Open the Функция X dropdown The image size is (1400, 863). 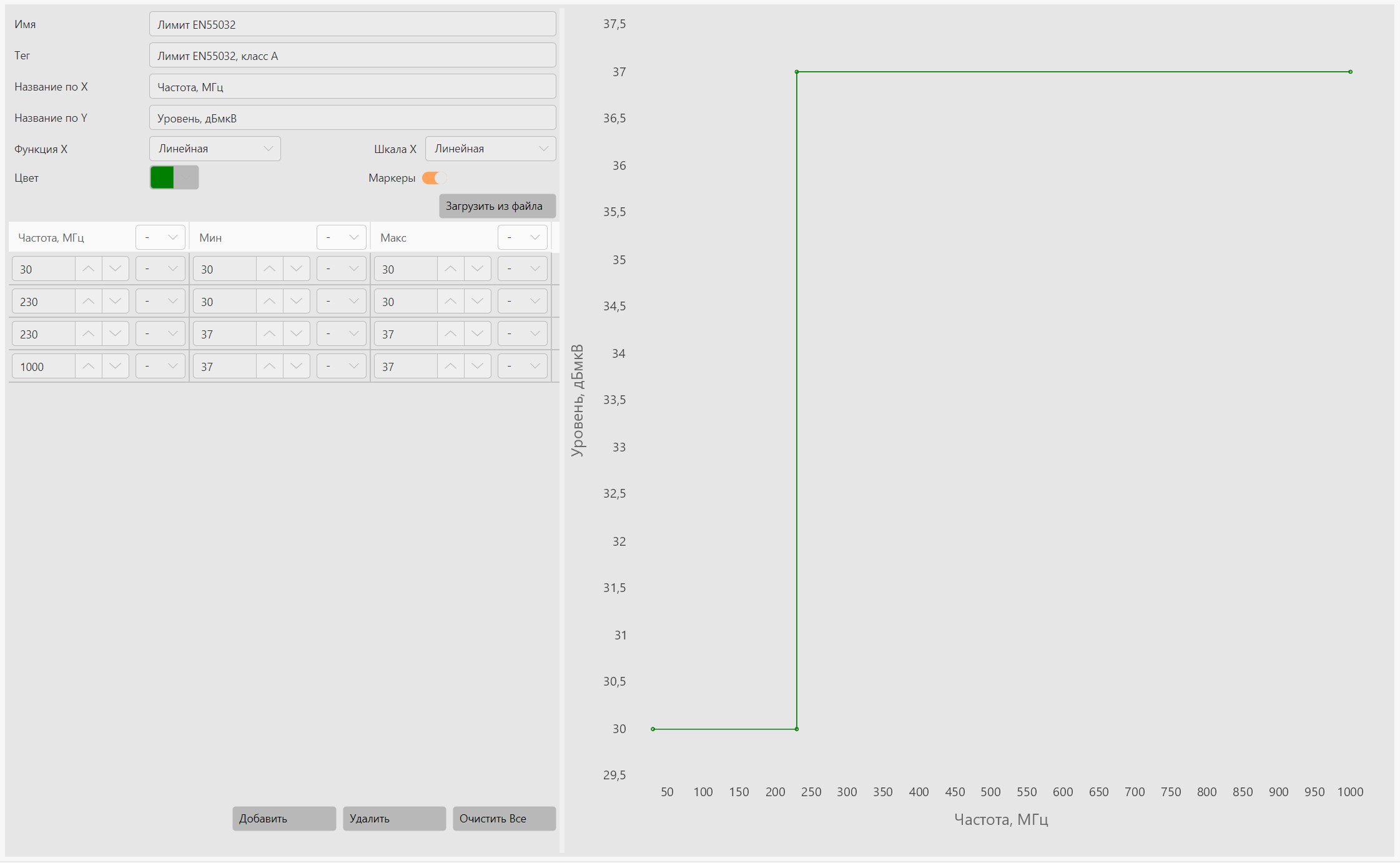(x=215, y=149)
